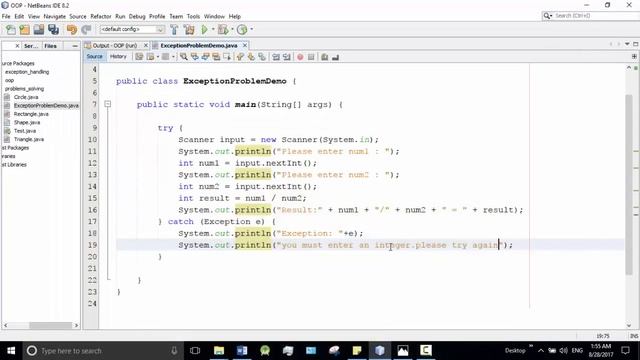The image size is (640, 360).
Task: Collapse main method code fold on line 7
Action: (108, 104)
